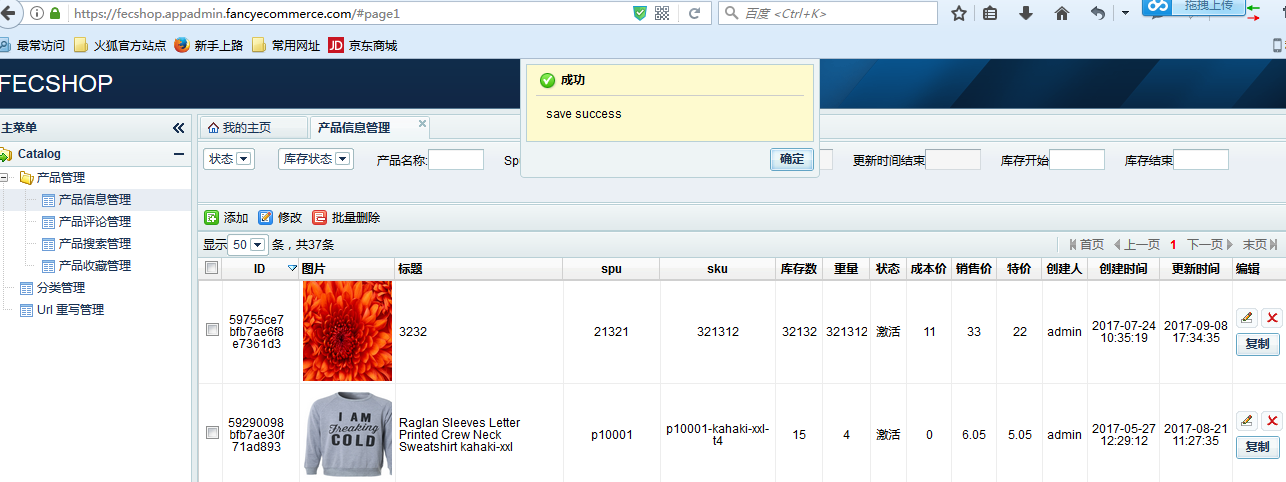
Task: Open the orange flower product thumbnail
Action: (347, 331)
